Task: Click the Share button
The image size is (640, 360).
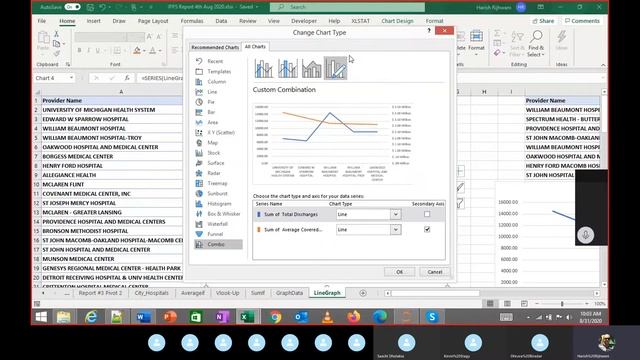Action: click(543, 21)
